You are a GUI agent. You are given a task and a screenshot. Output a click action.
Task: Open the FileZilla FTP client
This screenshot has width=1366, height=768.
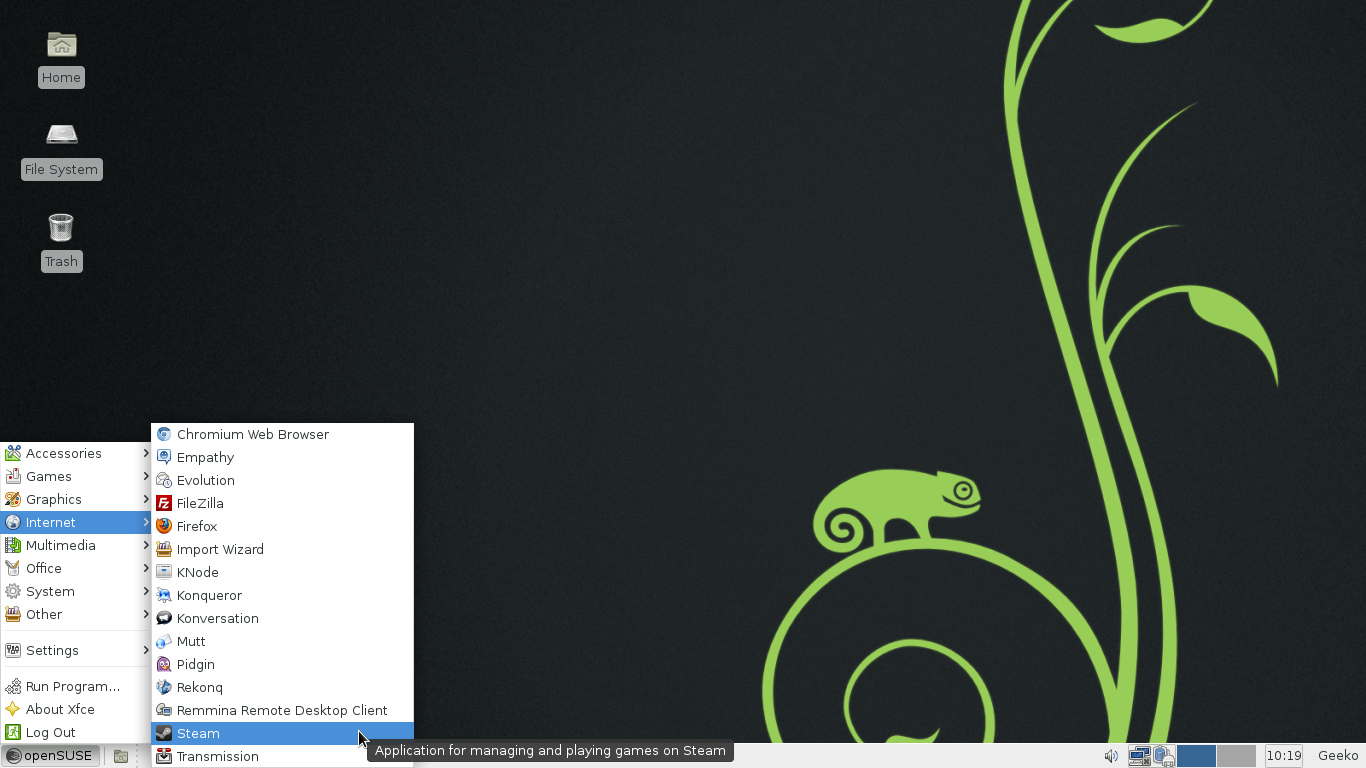click(199, 503)
